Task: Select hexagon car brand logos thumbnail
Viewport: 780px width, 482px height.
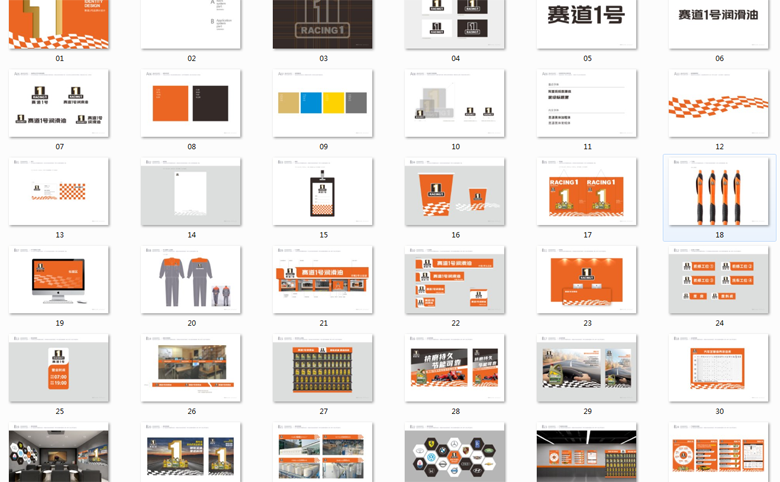Action: tap(455, 452)
